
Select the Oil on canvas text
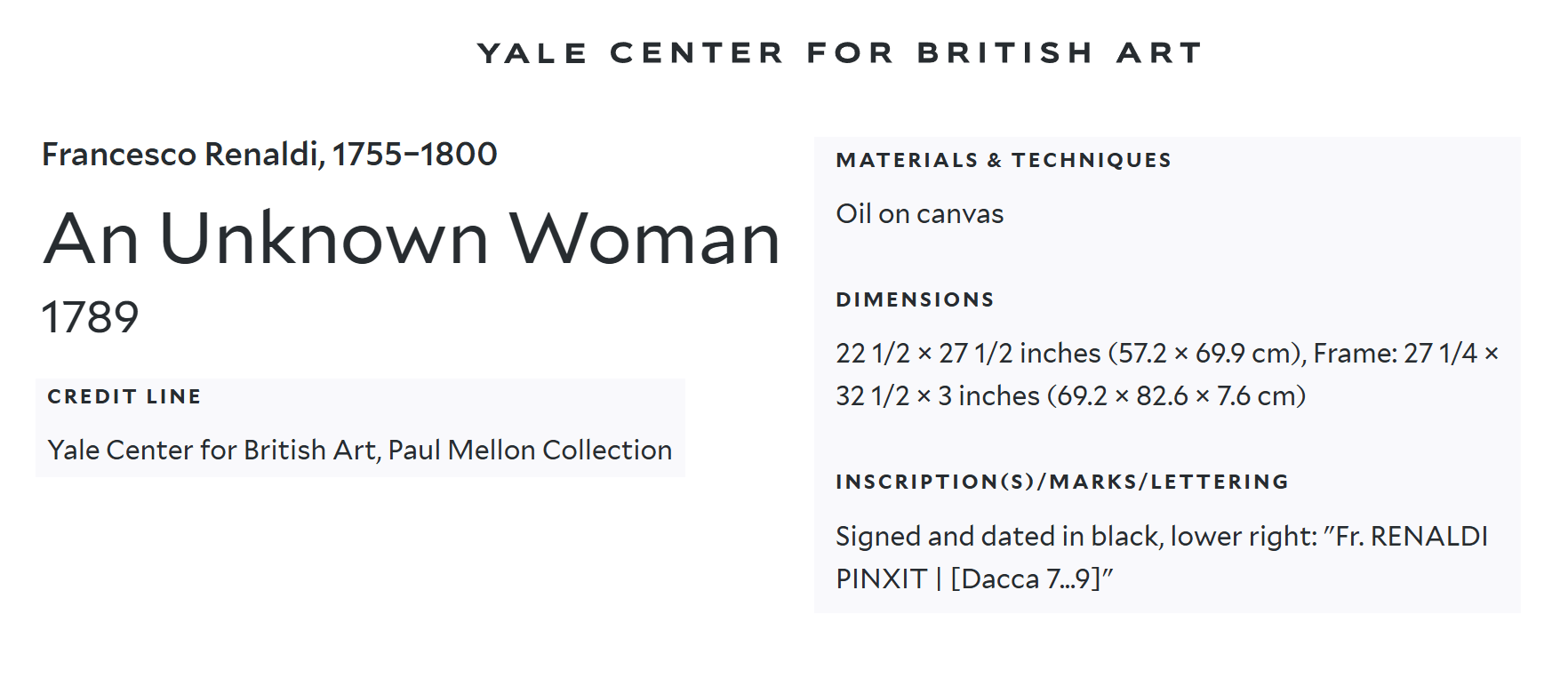(x=919, y=214)
